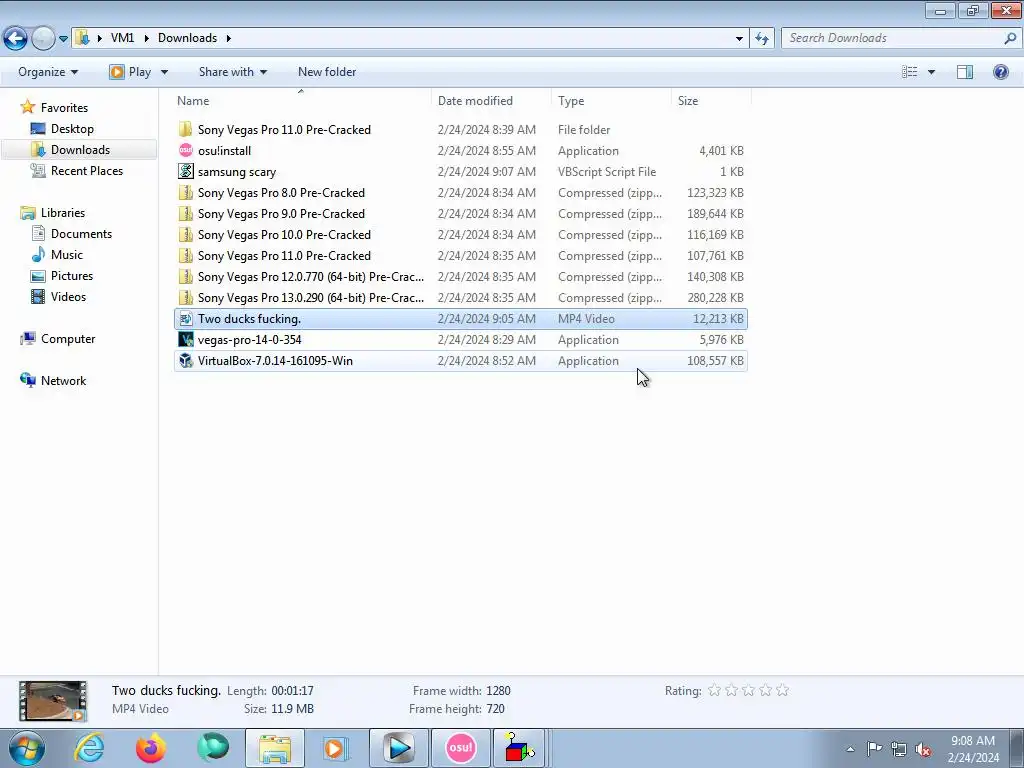Click the Forward navigation arrow button
The height and width of the screenshot is (768, 1024).
[43, 38]
